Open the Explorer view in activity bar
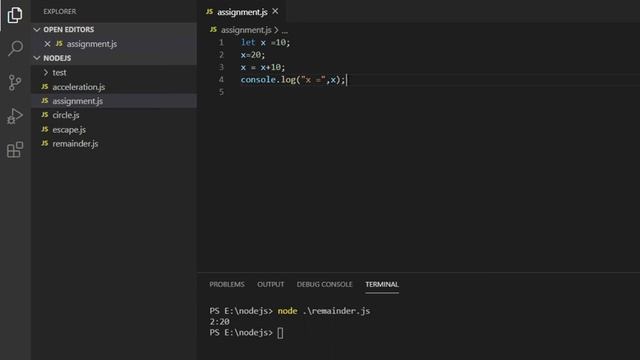This screenshot has width=640, height=360. point(15,15)
